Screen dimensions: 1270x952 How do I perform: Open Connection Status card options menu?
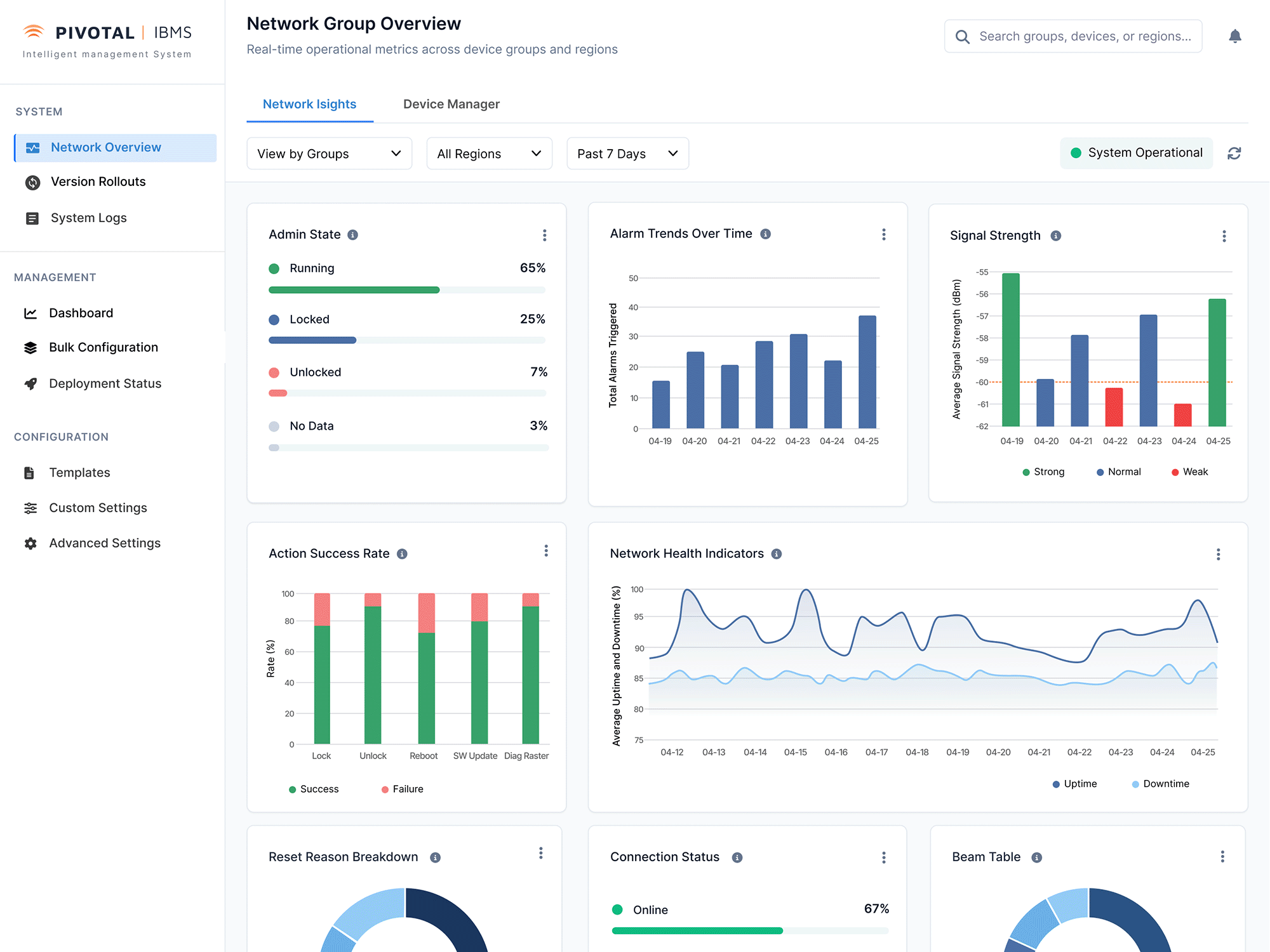point(883,857)
